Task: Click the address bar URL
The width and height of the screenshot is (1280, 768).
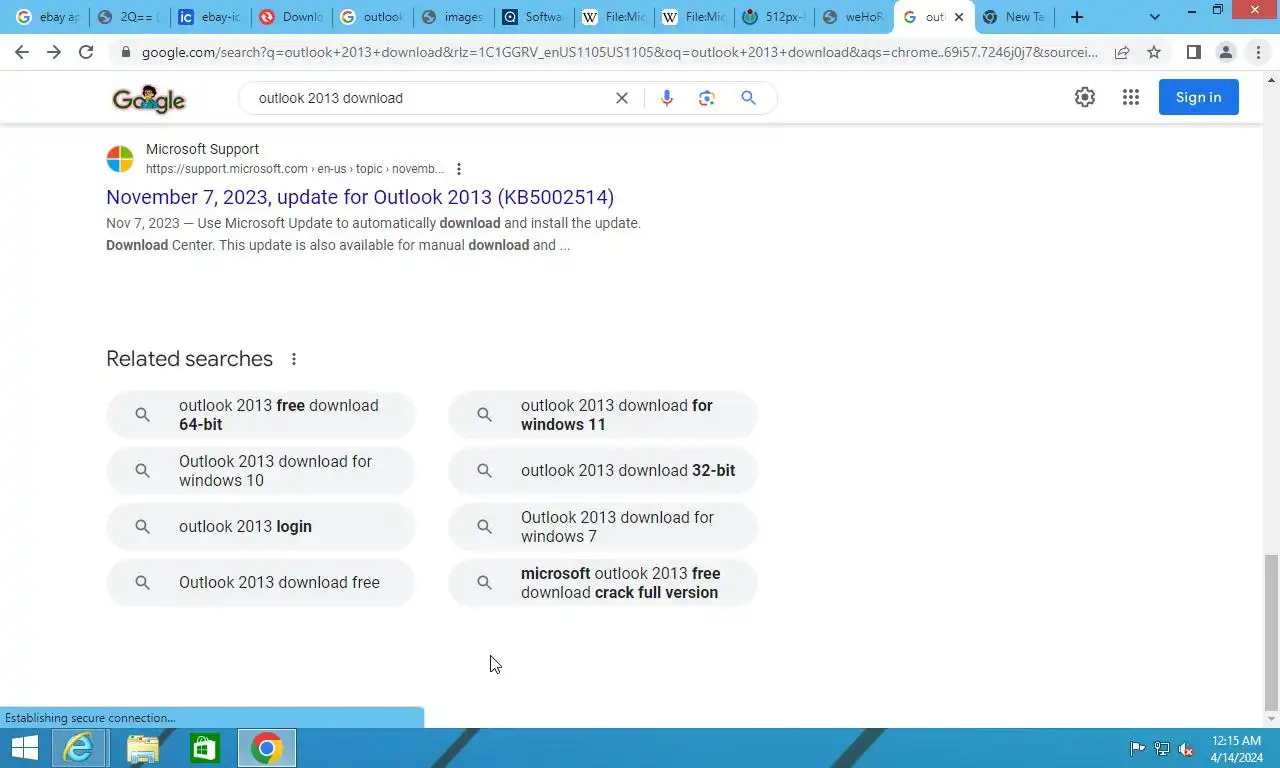Action: [620, 52]
